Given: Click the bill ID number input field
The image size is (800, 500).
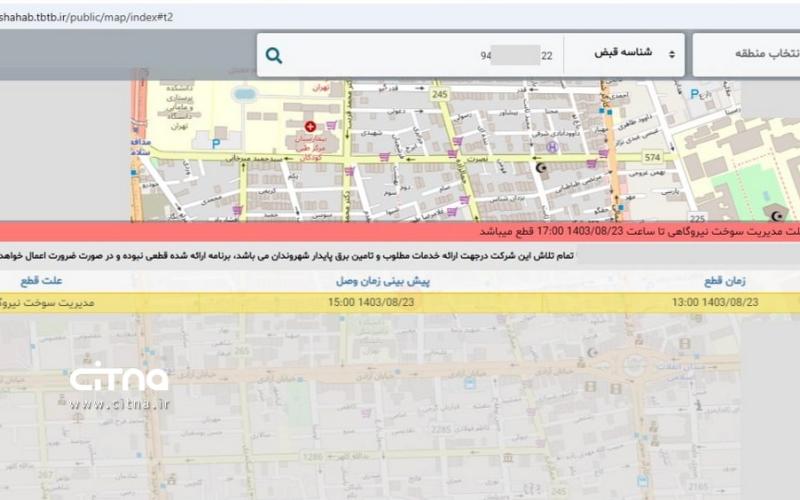Looking at the screenshot, I should click(x=420, y=56).
